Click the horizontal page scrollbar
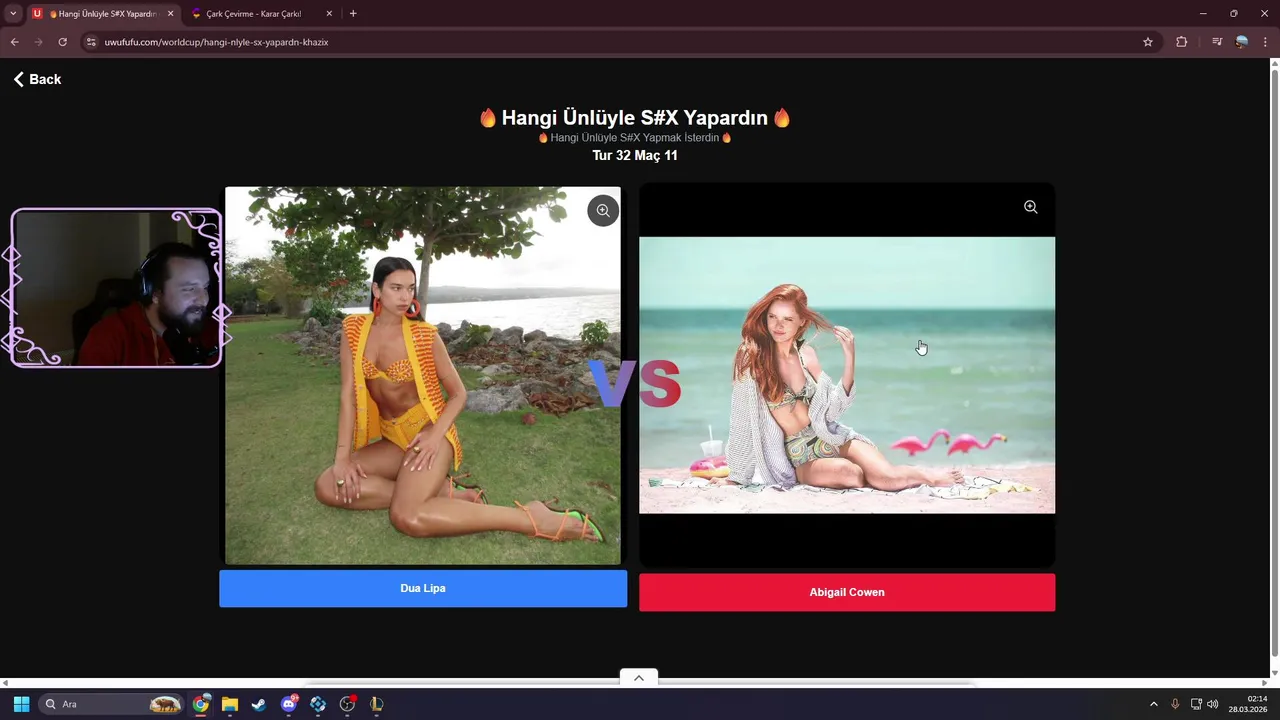1280x720 pixels. [x=640, y=683]
